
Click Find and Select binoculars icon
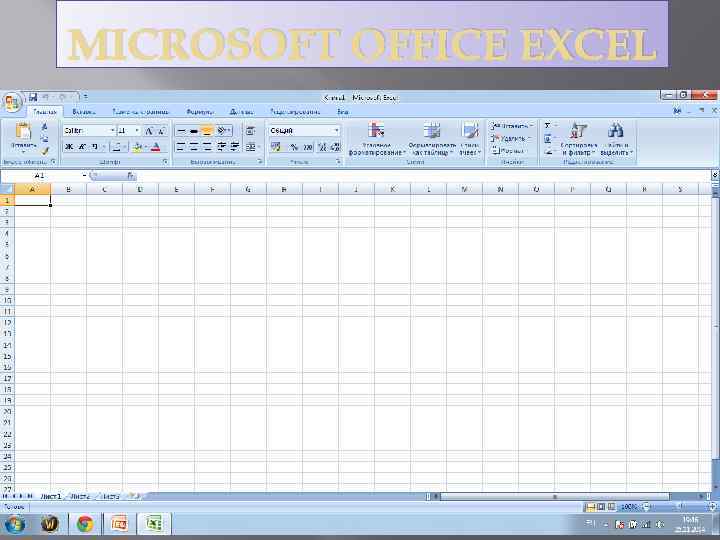[615, 130]
